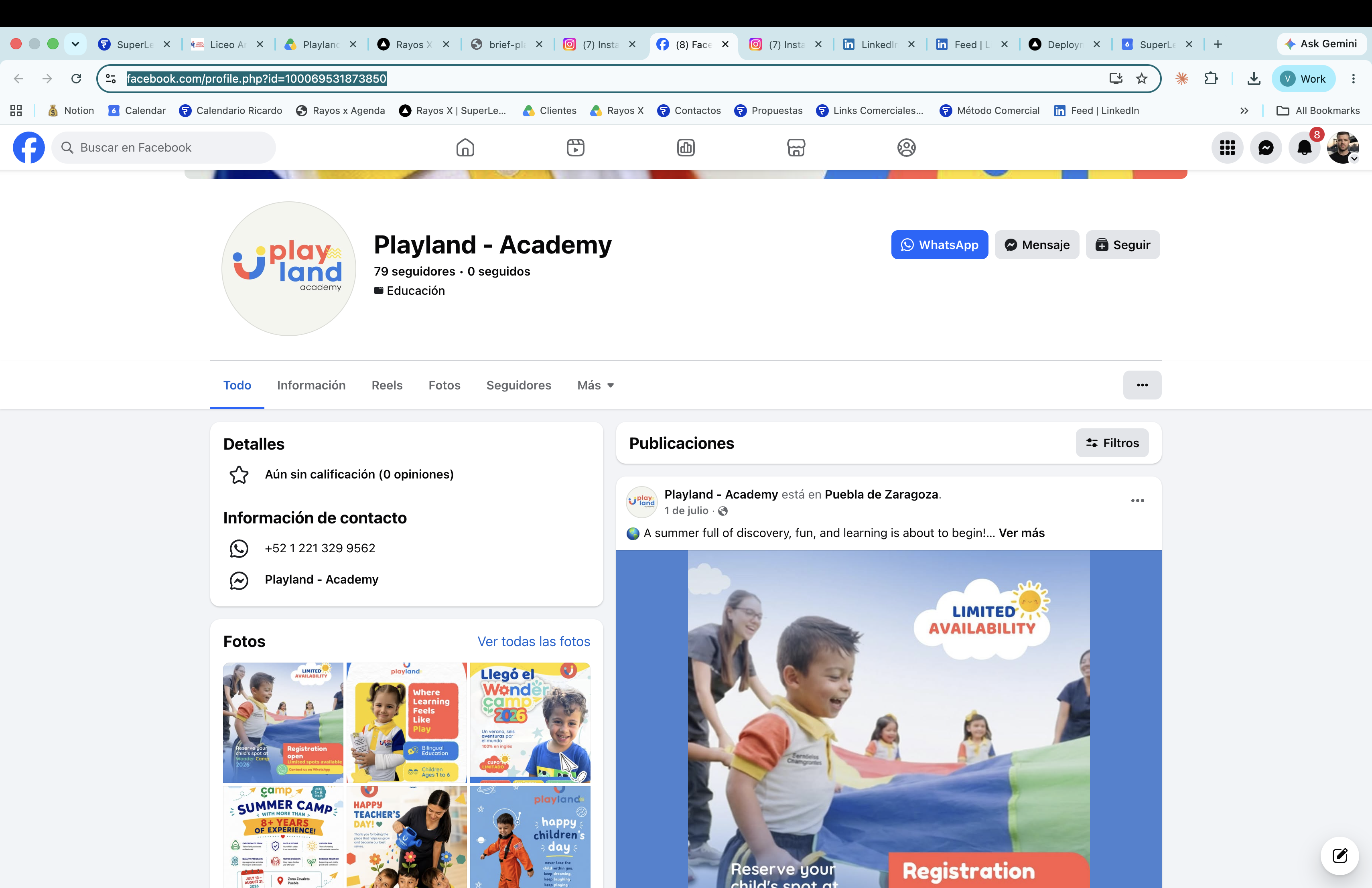1372x888 pixels.
Task: Open the Método Comercial bookmark
Action: coord(989,111)
